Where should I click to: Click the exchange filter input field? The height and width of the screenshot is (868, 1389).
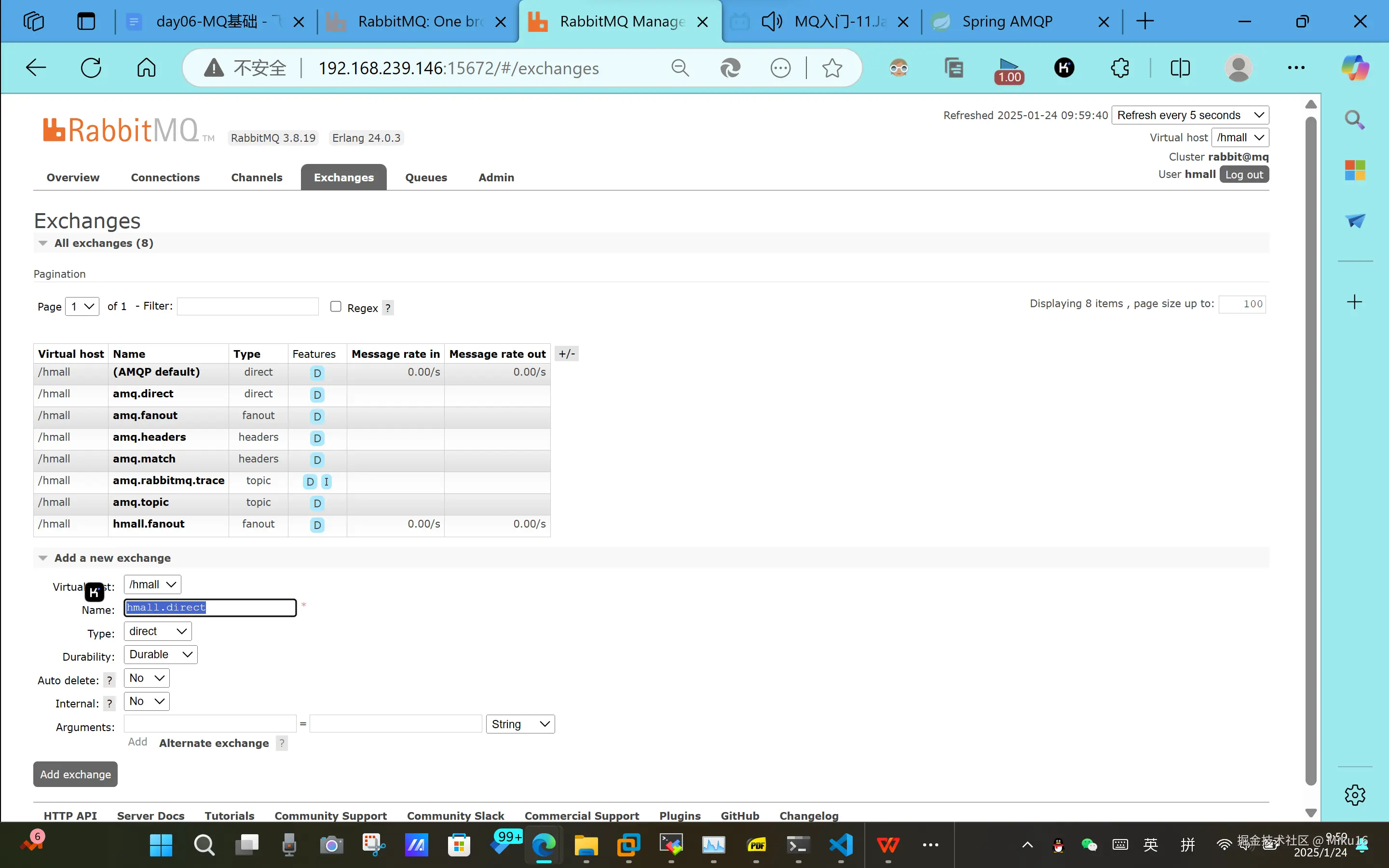(x=247, y=307)
